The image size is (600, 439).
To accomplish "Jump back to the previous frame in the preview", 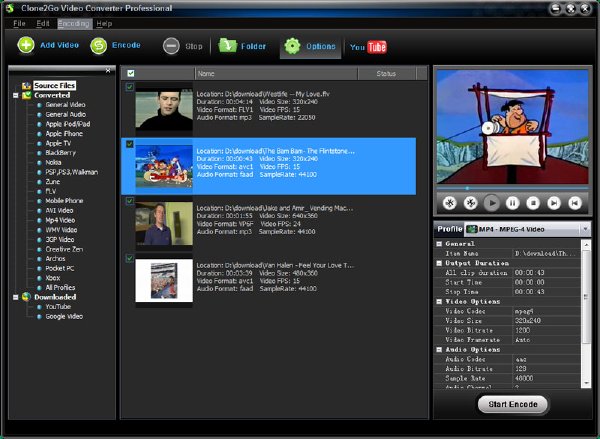I will click(574, 203).
